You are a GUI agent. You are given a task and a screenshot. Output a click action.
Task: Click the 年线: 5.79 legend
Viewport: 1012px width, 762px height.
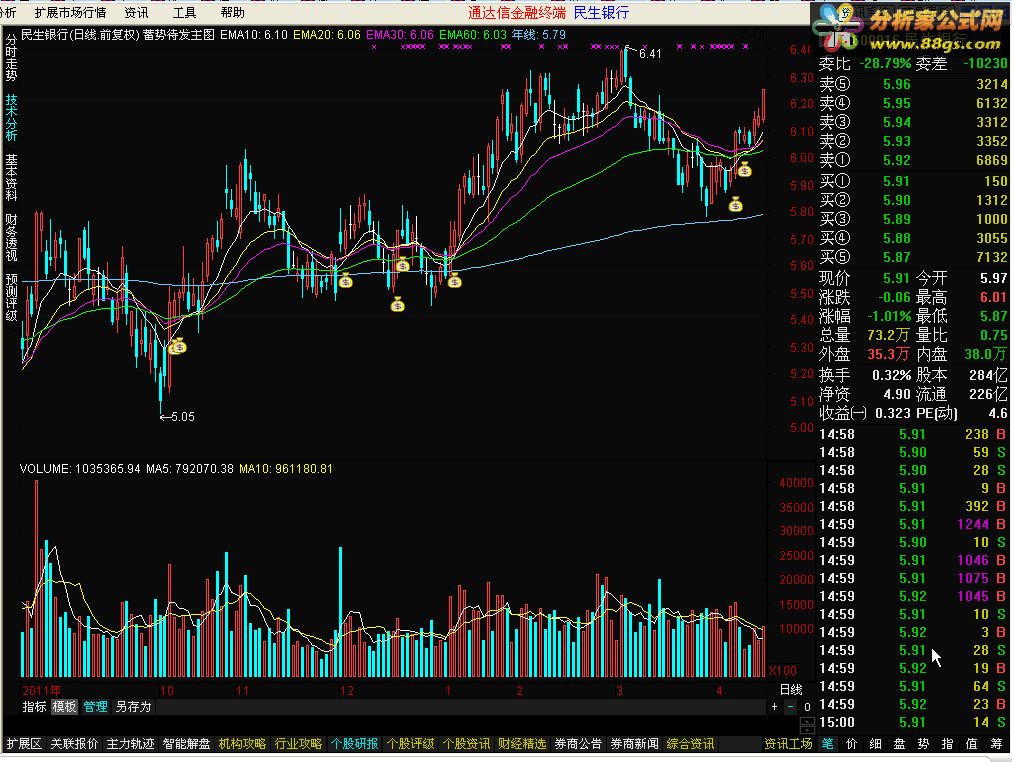pos(539,35)
